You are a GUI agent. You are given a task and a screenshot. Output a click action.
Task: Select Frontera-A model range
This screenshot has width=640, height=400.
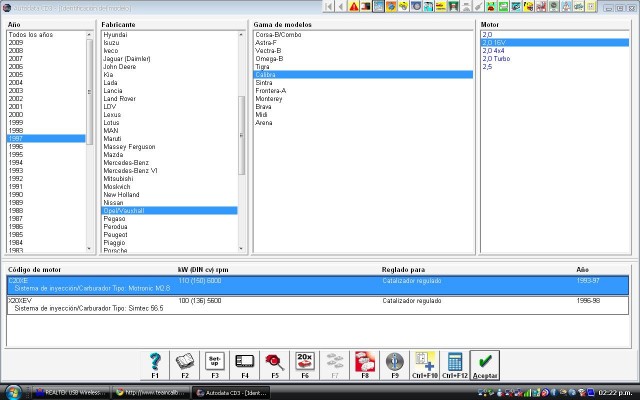363,91
